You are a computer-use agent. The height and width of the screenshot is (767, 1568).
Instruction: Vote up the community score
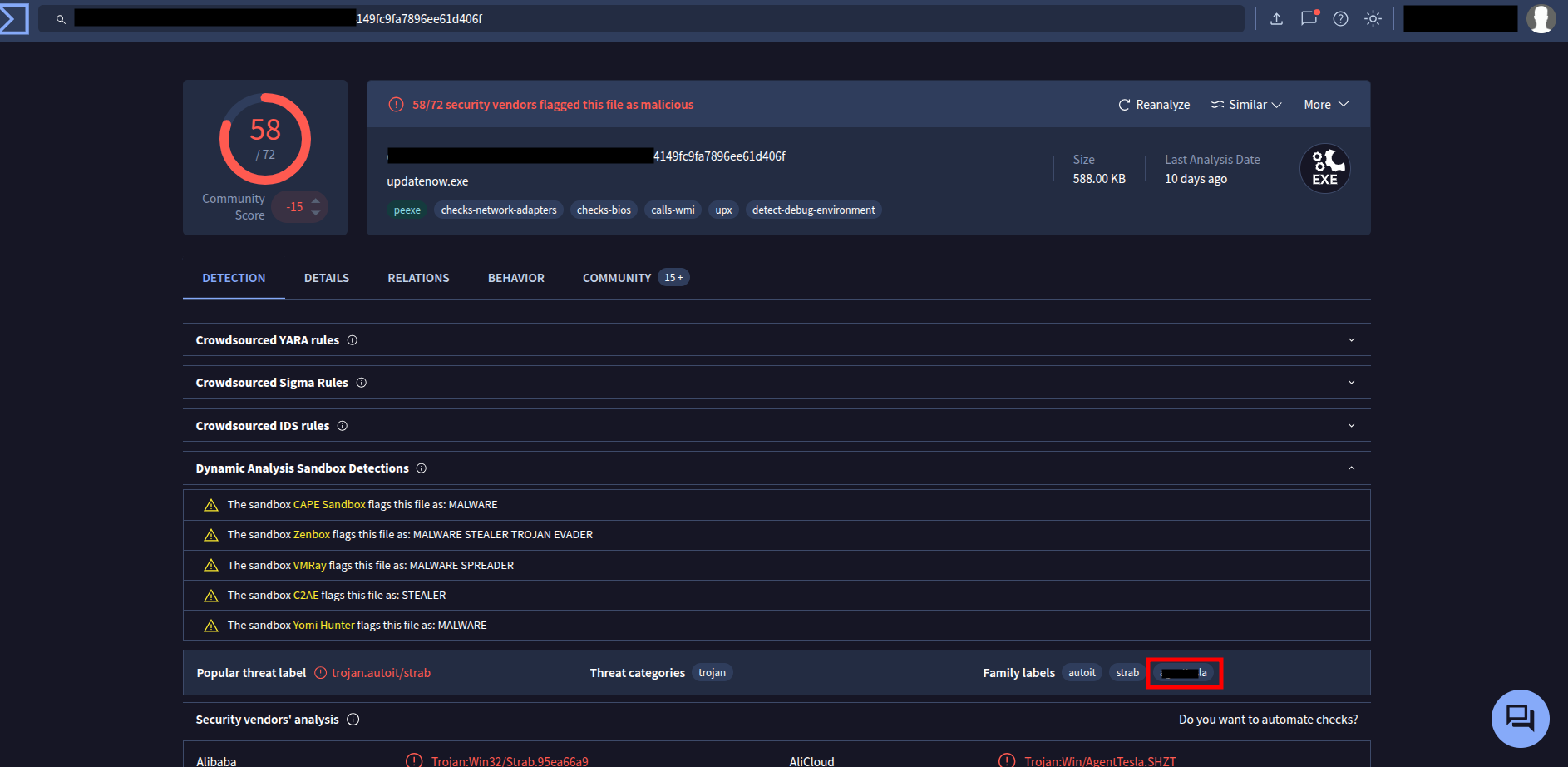click(316, 200)
